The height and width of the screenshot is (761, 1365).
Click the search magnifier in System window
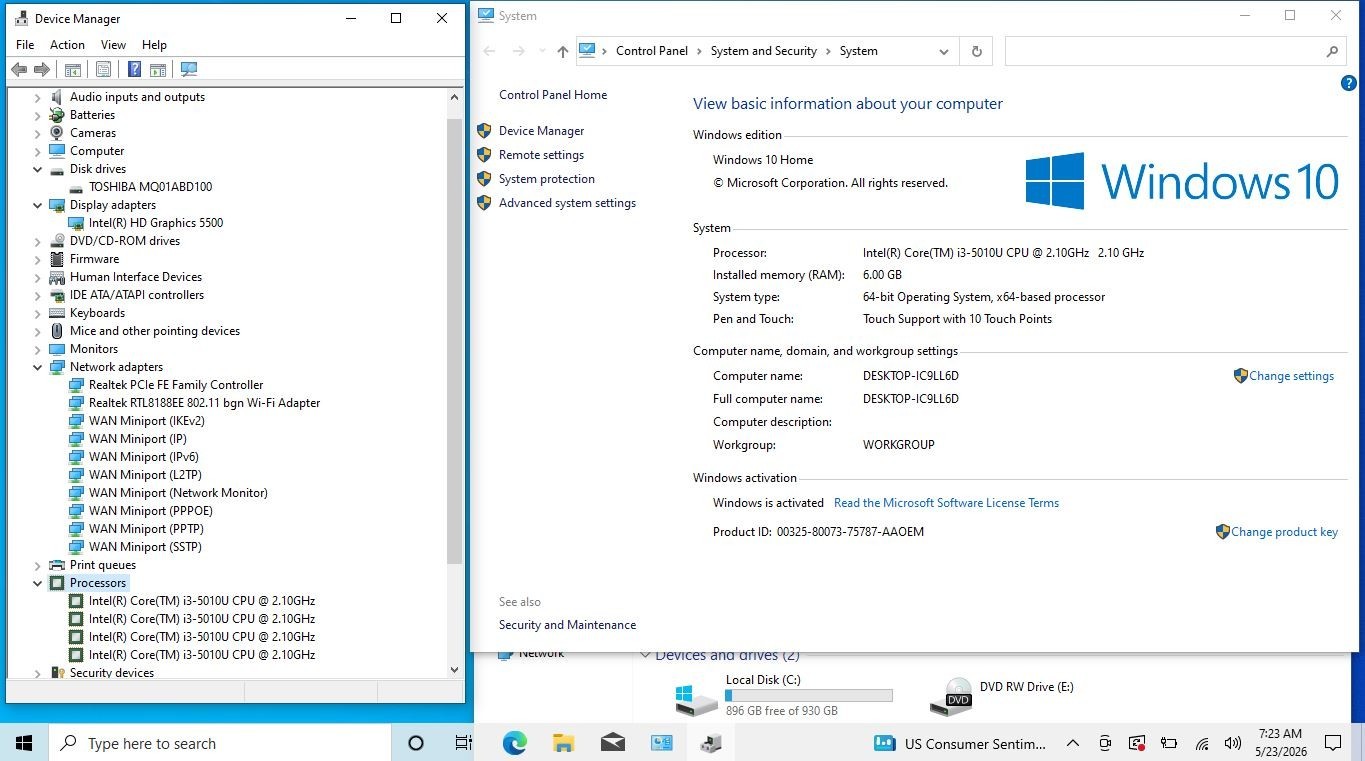click(1333, 51)
